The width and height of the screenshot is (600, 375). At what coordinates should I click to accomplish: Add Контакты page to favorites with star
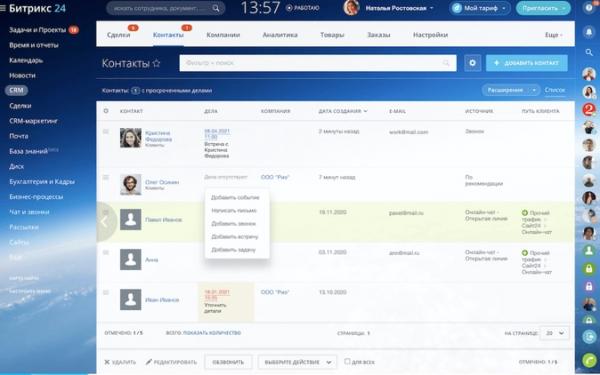pyautogui.click(x=157, y=63)
